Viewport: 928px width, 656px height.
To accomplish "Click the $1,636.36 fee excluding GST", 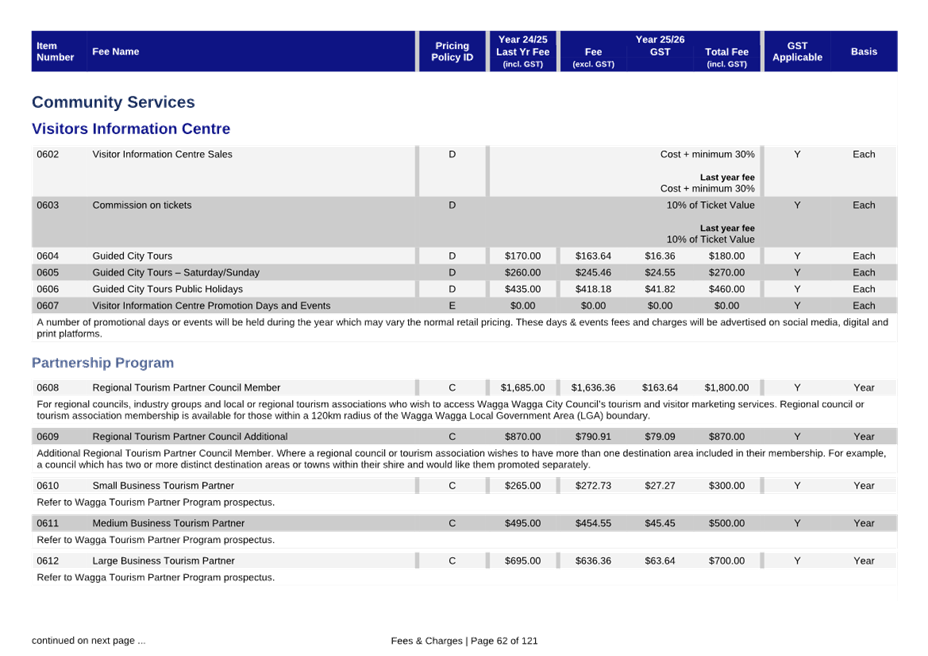I will point(593,387).
